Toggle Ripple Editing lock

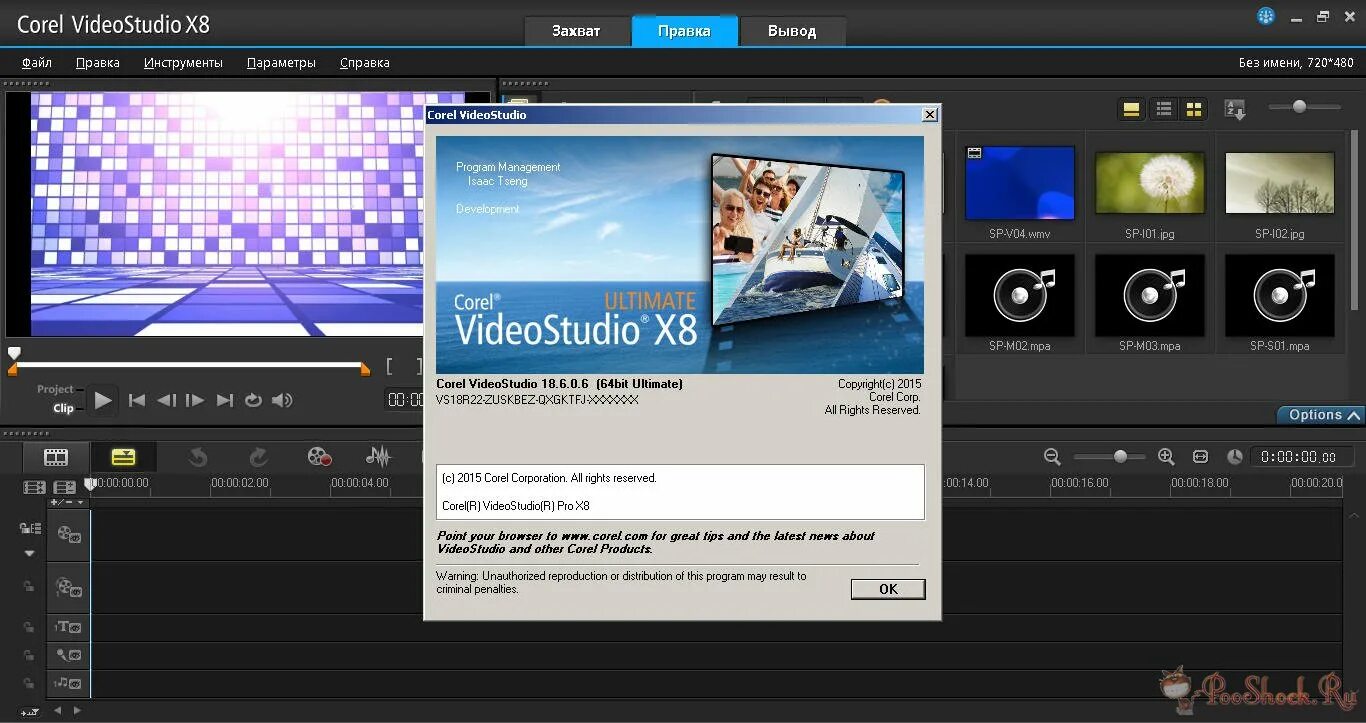pyautogui.click(x=31, y=529)
